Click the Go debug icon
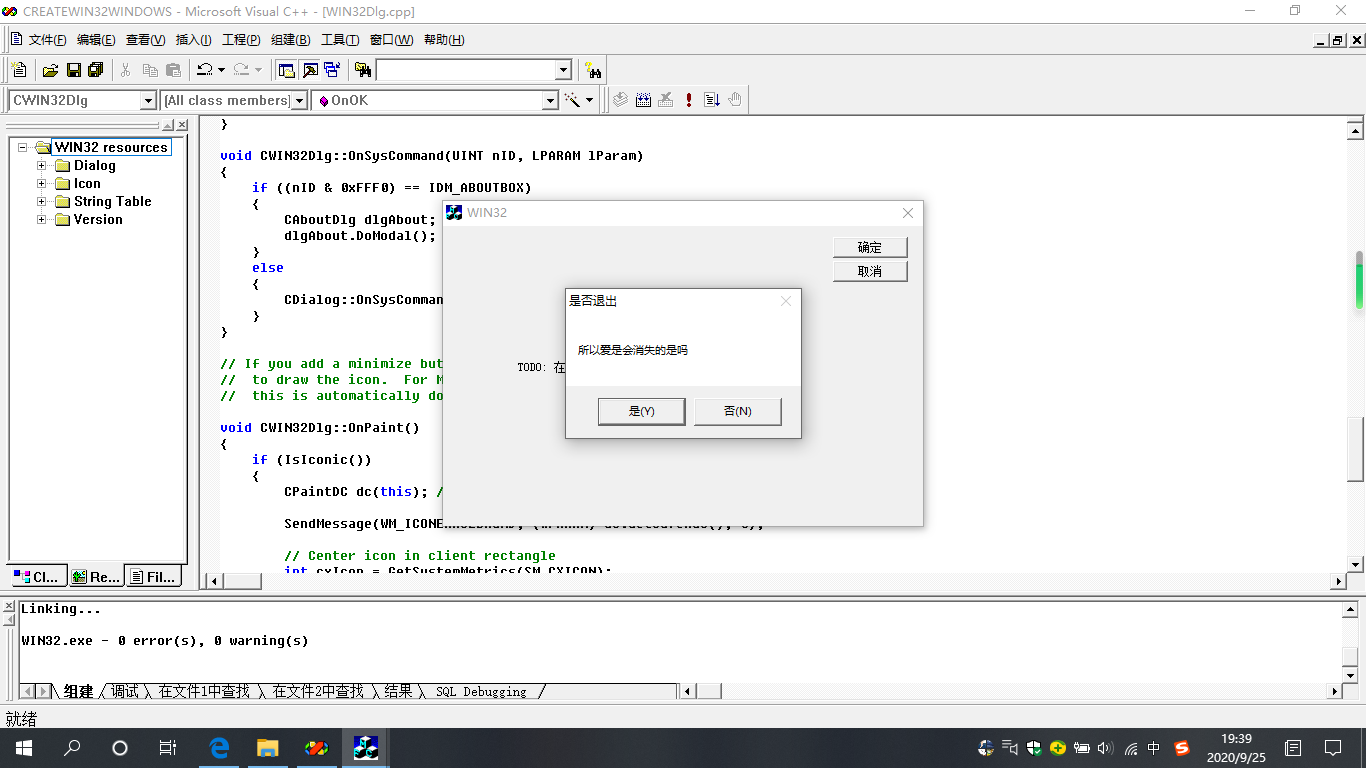Image resolution: width=1366 pixels, height=768 pixels. (x=712, y=100)
